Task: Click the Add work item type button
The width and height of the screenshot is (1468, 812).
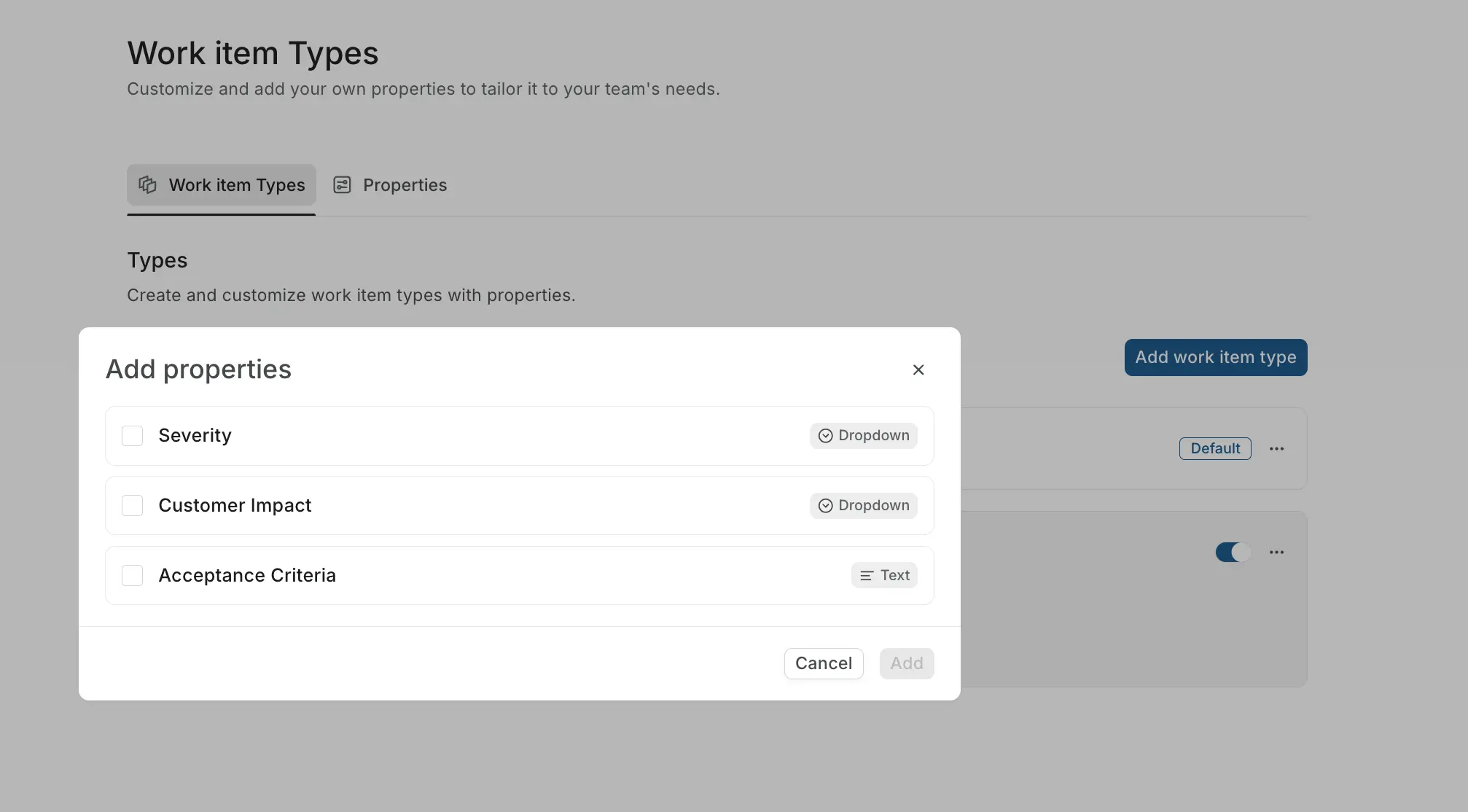Action: click(x=1215, y=357)
